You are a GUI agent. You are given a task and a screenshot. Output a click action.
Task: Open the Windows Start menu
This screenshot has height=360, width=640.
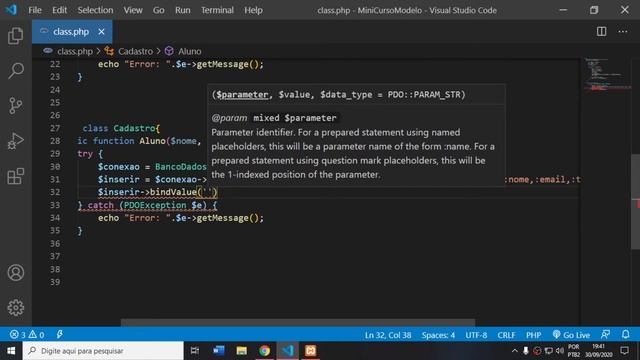(x=11, y=351)
